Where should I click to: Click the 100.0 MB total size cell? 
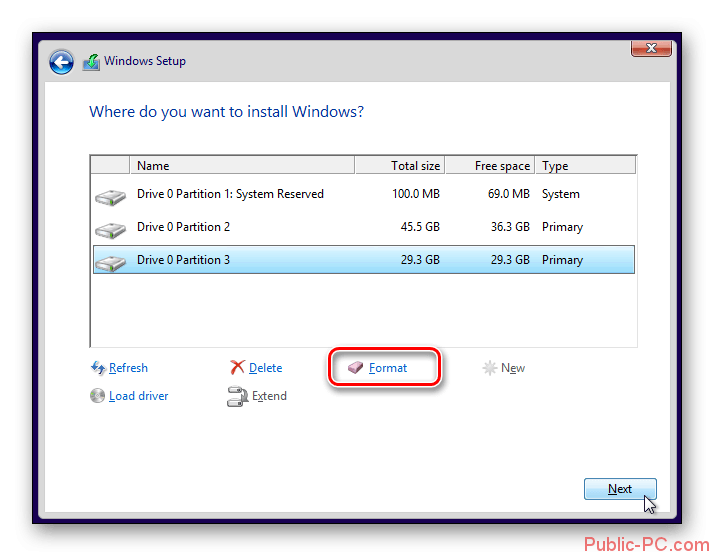[x=416, y=194]
